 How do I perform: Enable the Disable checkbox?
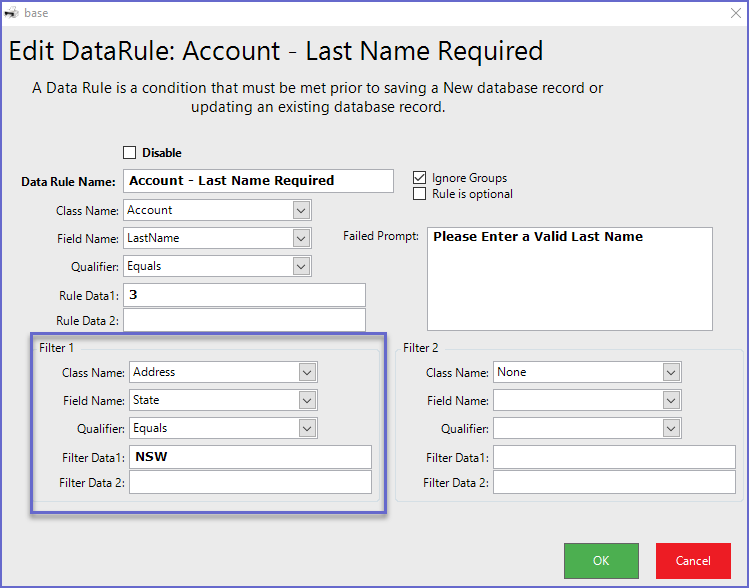click(129, 153)
